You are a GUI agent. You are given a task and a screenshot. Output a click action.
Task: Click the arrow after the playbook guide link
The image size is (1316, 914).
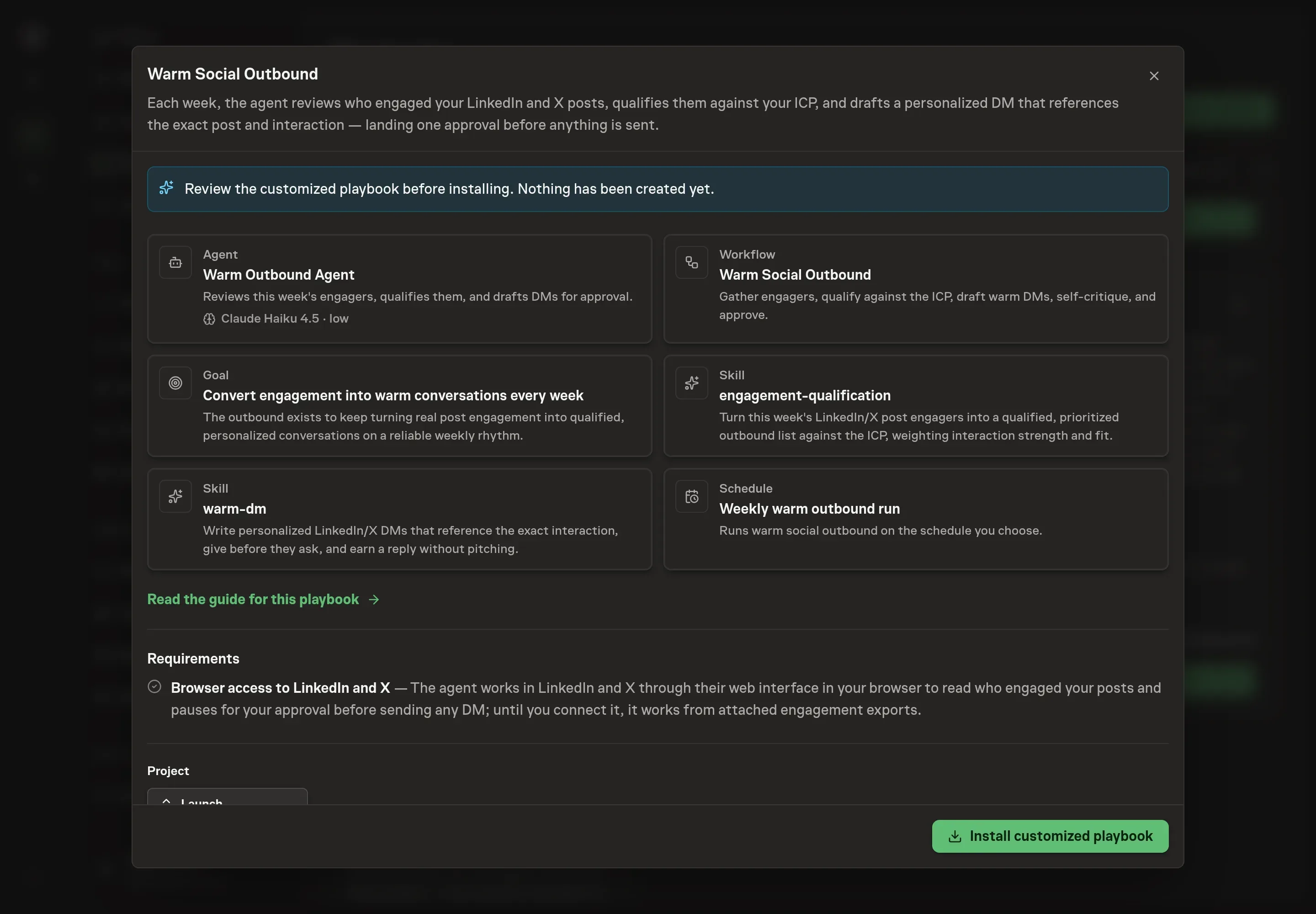coord(374,600)
